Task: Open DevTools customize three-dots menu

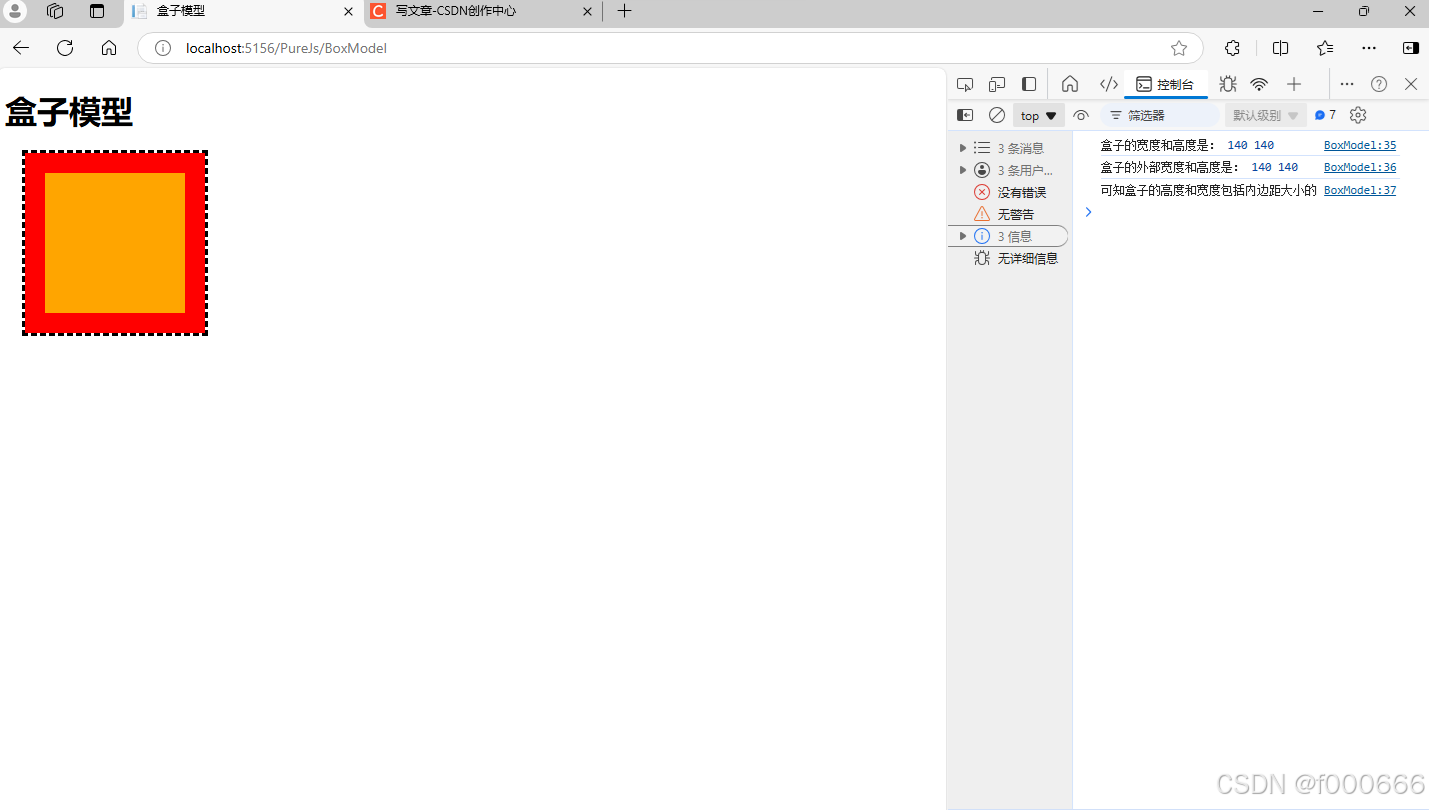Action: 1347,84
